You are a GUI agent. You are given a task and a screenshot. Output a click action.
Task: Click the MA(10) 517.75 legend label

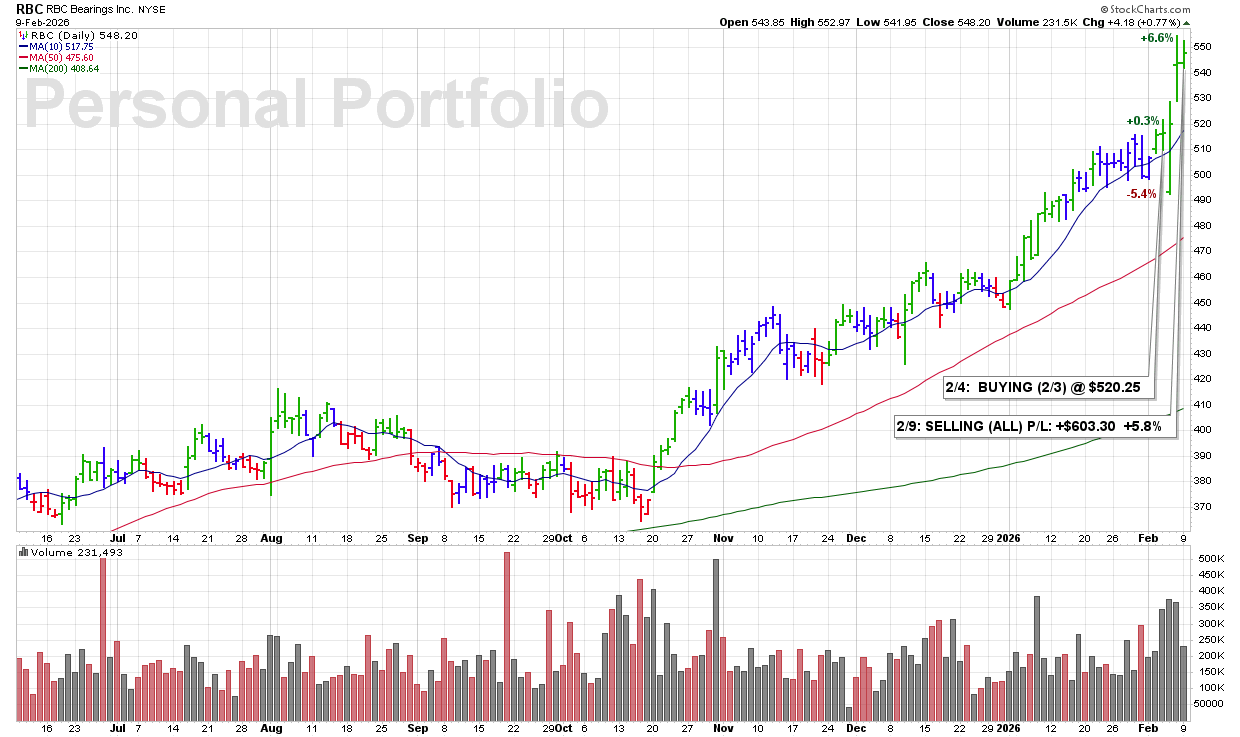click(x=62, y=46)
